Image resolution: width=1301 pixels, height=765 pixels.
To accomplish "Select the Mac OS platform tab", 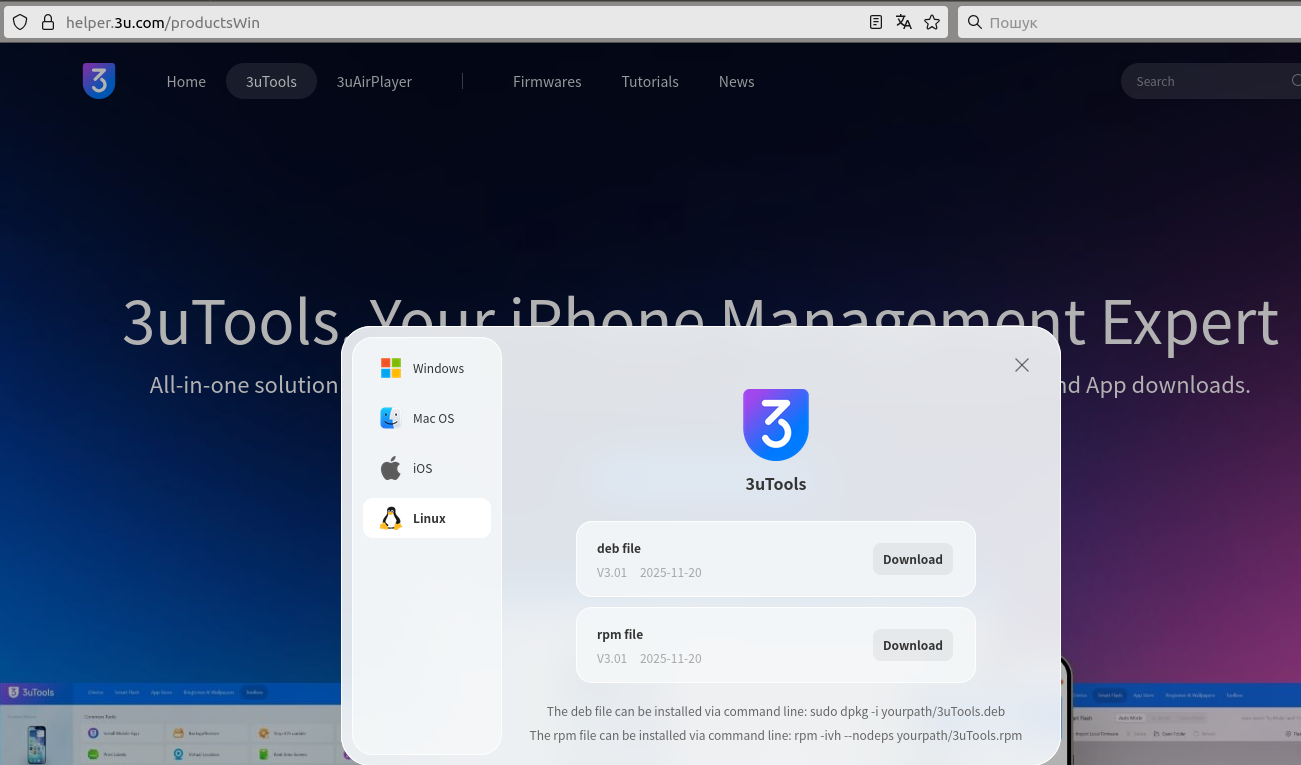I will click(427, 418).
